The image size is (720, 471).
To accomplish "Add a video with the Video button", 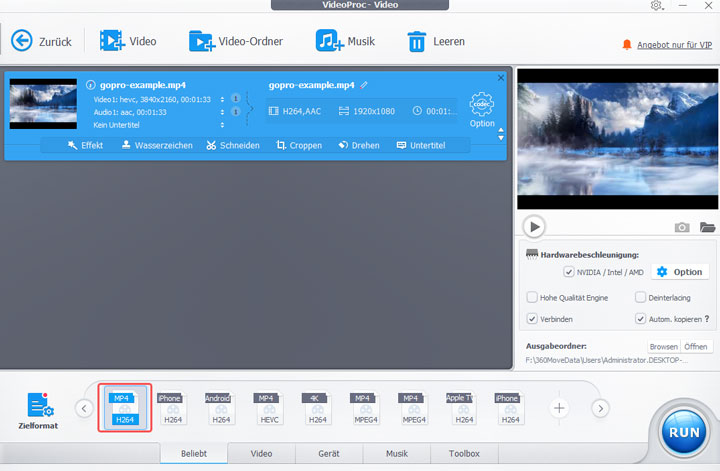I will [128, 41].
